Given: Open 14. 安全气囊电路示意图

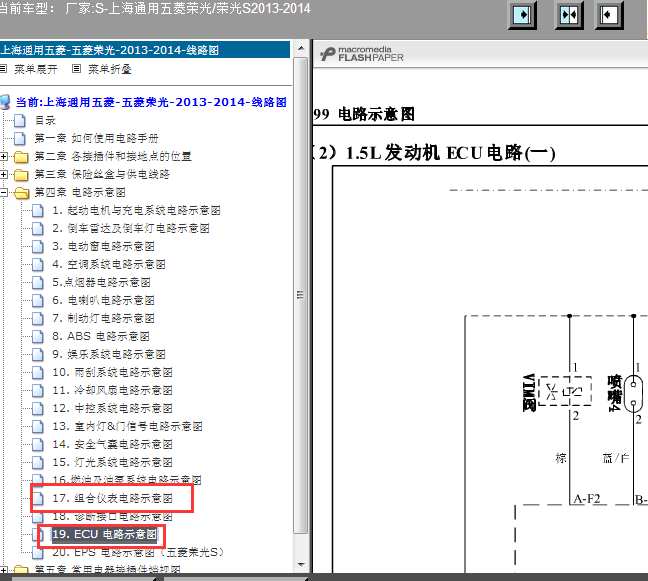Looking at the screenshot, I should point(112,444).
